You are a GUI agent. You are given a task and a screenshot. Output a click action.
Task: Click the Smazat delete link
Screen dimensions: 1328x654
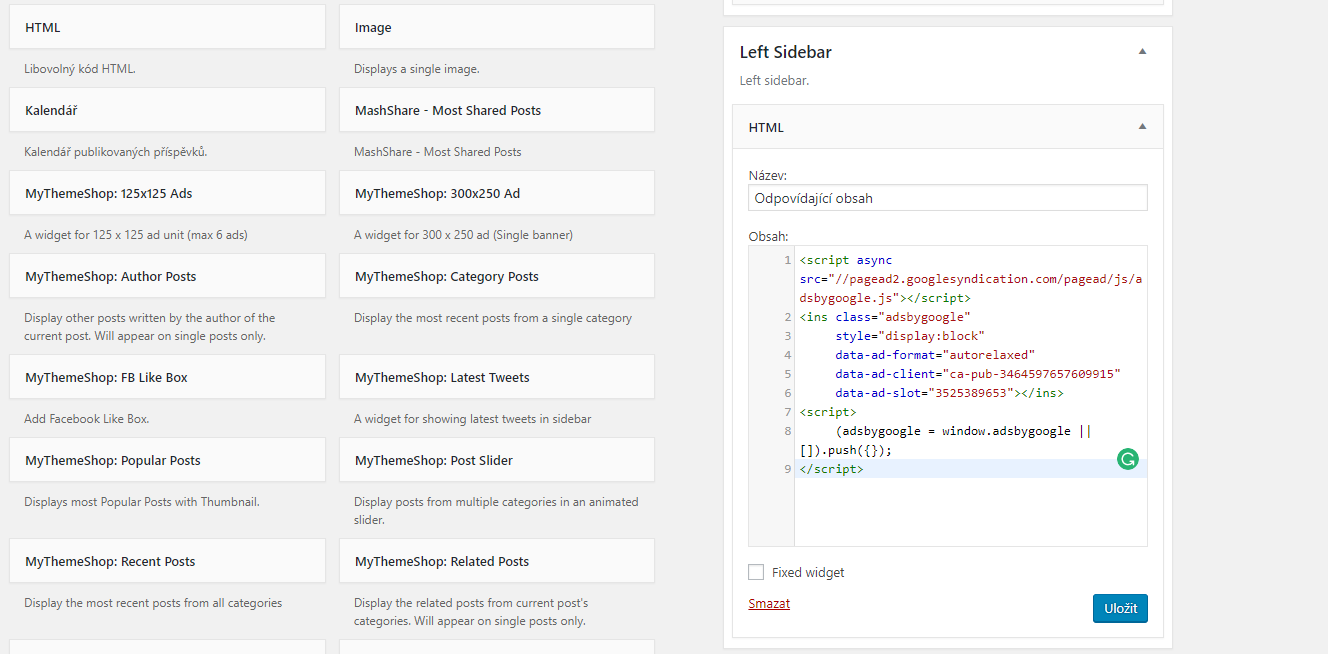pos(768,604)
